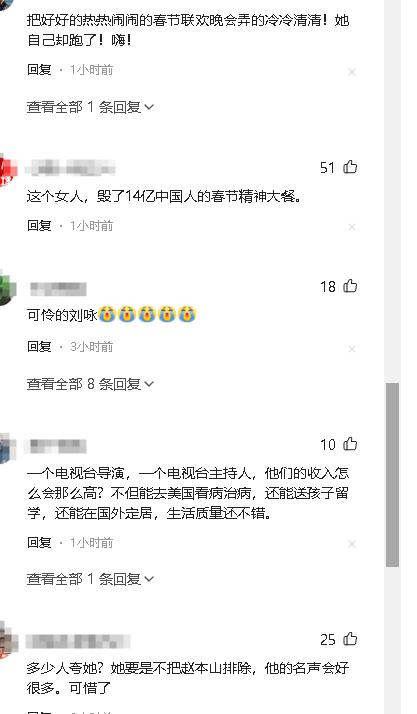Reply to the top 春节联欢晚会 comment
The width and height of the screenshot is (417, 714).
click(39, 70)
